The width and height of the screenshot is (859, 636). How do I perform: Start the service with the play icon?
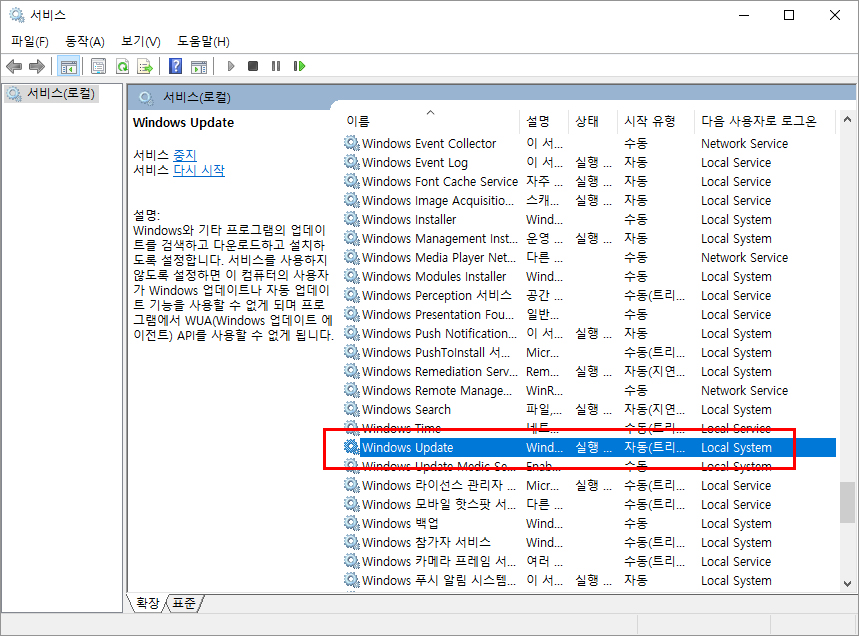point(231,66)
